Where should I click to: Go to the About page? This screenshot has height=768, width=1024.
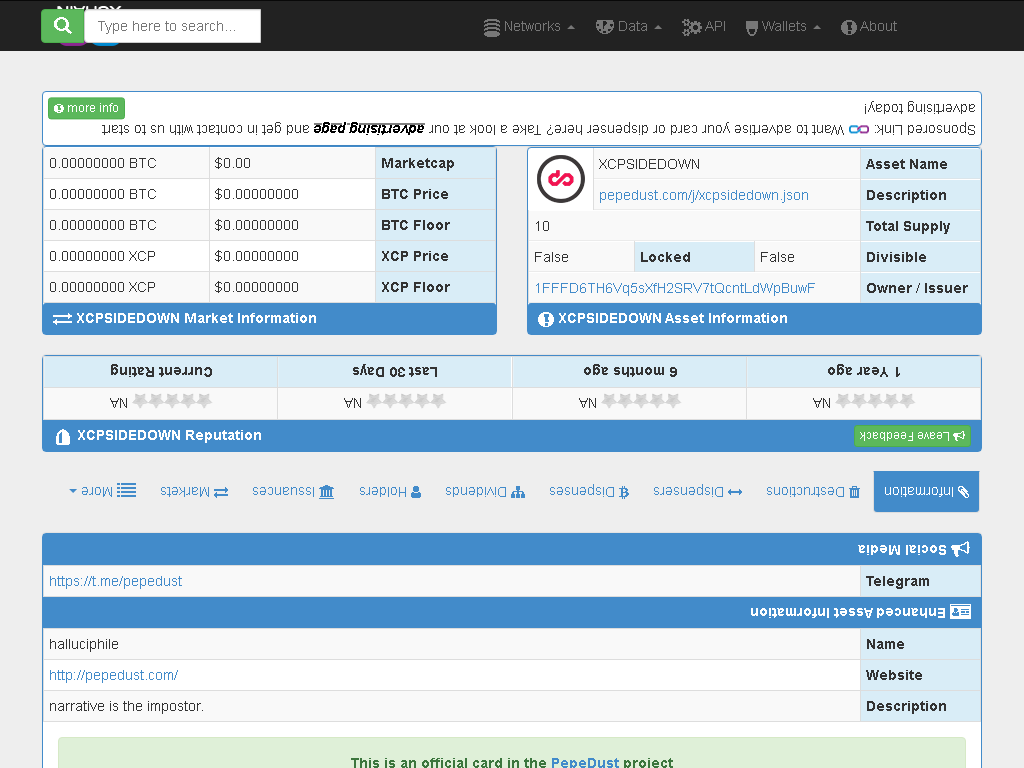tap(869, 27)
